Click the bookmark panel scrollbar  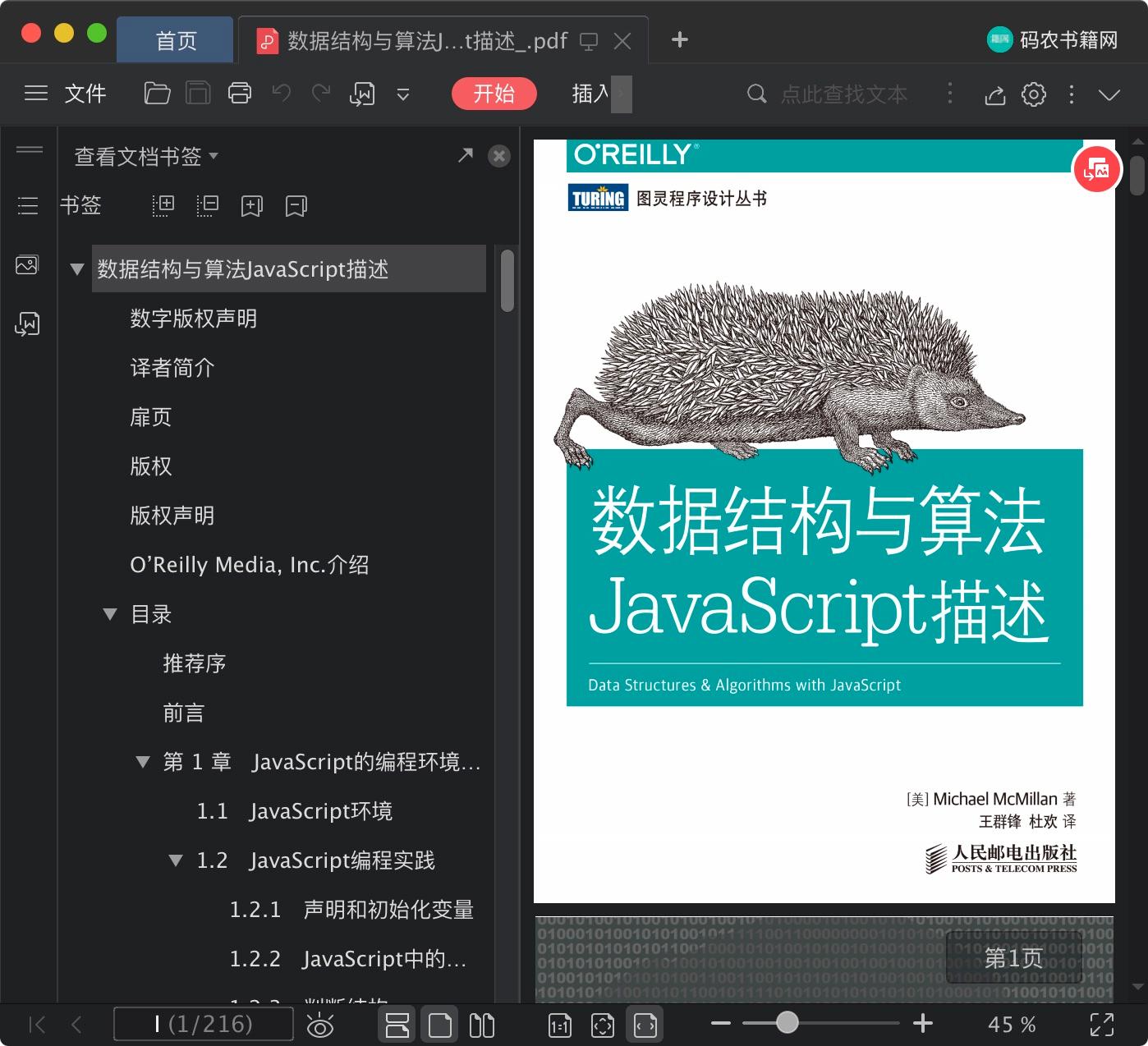click(507, 281)
